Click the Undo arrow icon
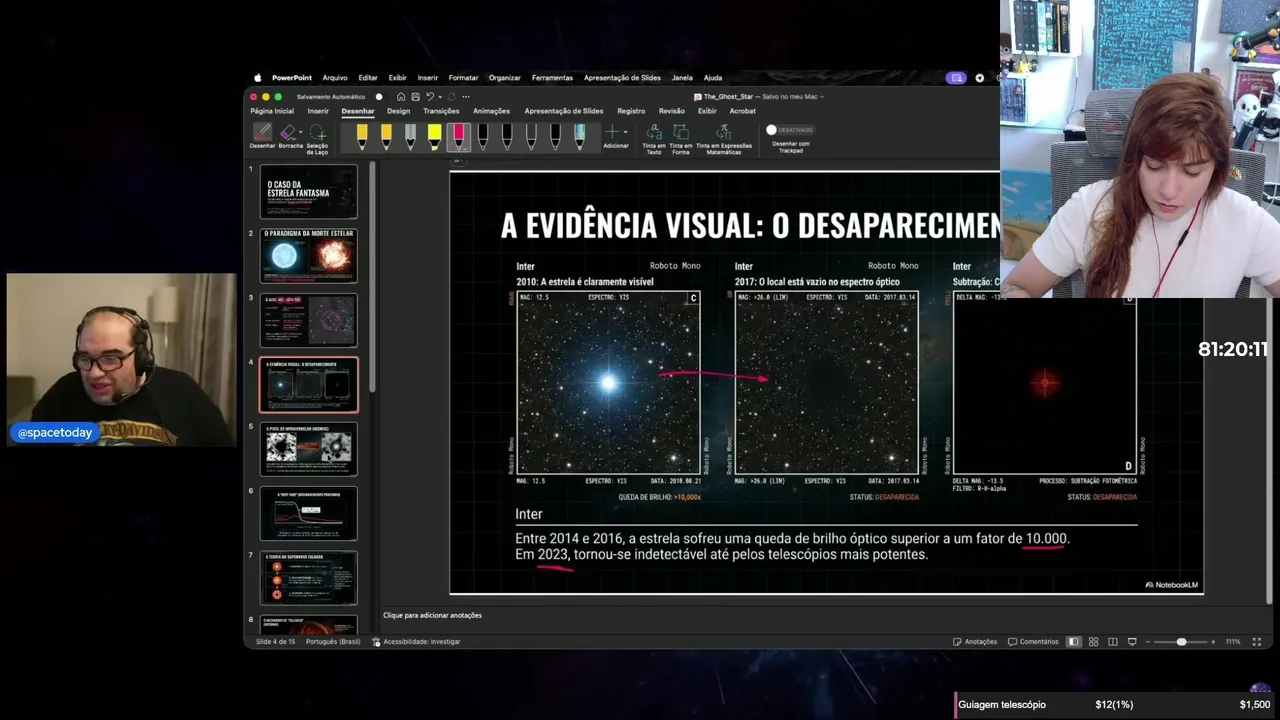Viewport: 1280px width, 720px height. point(429,97)
